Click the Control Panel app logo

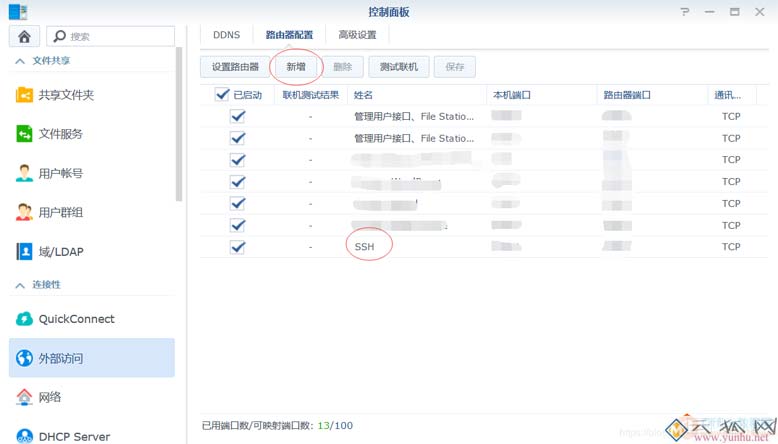[x=18, y=11]
